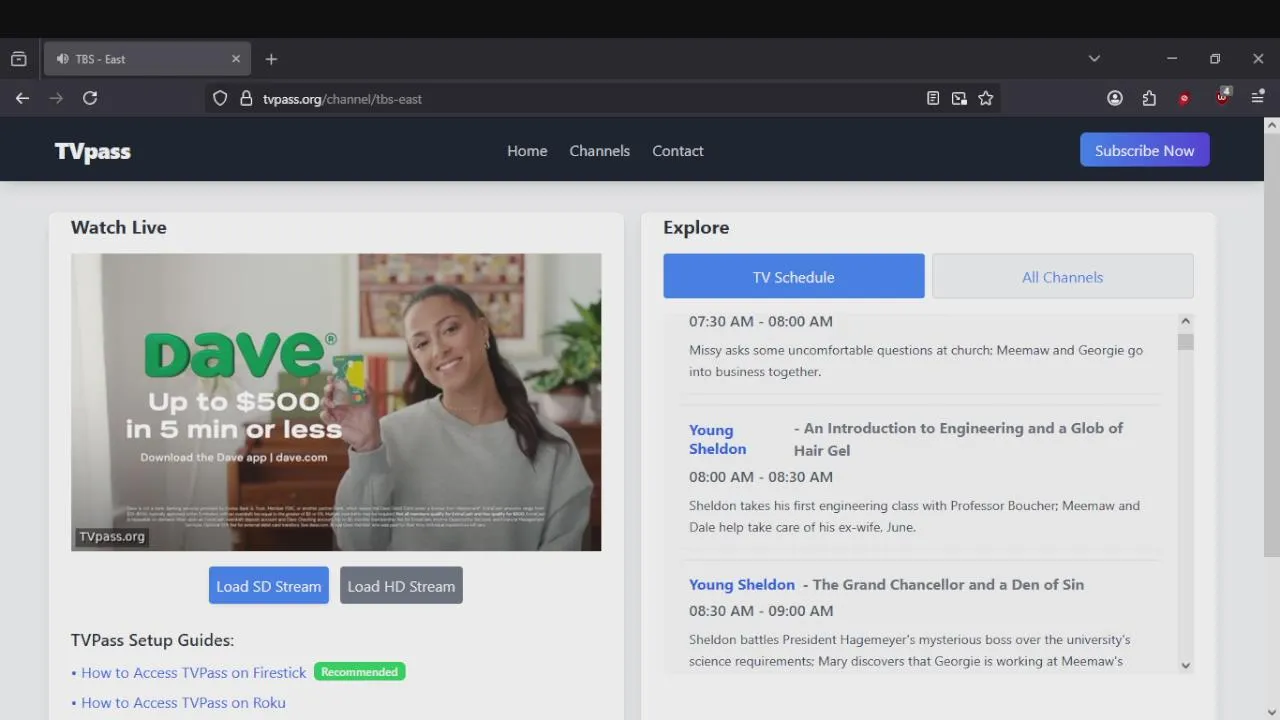Click the Load HD Stream button
The height and width of the screenshot is (720, 1280).
[401, 586]
